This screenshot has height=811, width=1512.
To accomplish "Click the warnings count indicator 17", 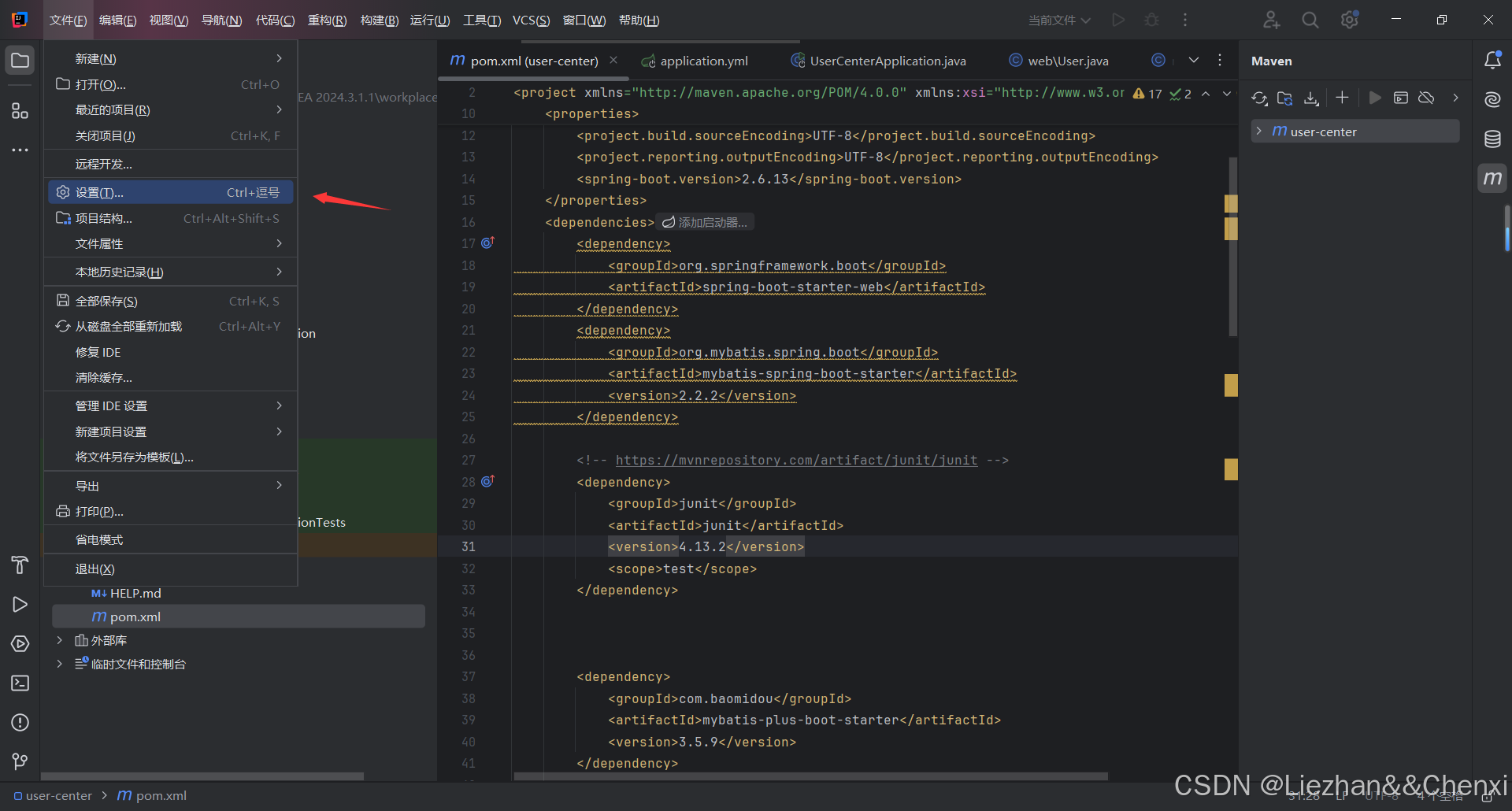I will (1147, 94).
